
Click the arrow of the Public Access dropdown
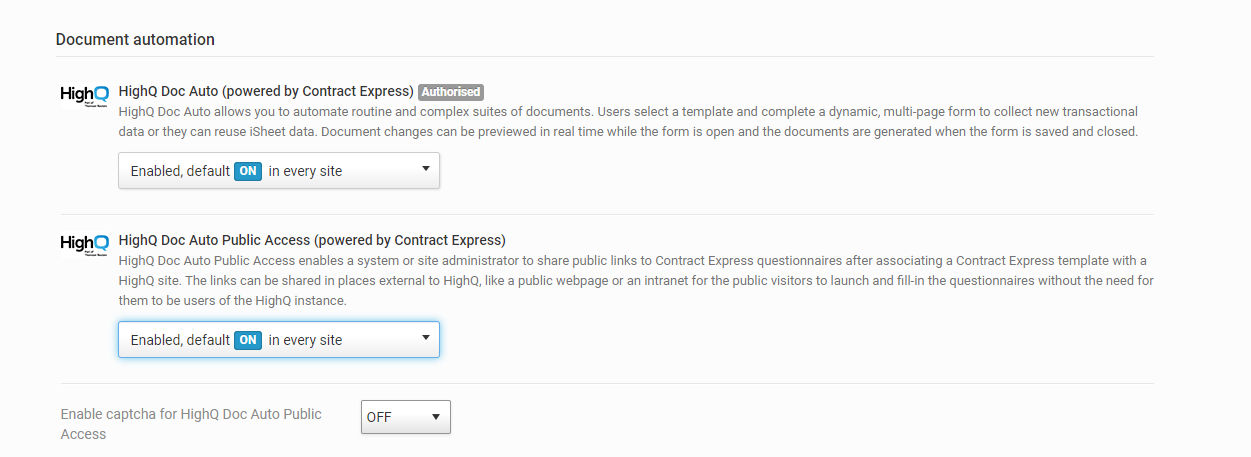pyautogui.click(x=425, y=339)
